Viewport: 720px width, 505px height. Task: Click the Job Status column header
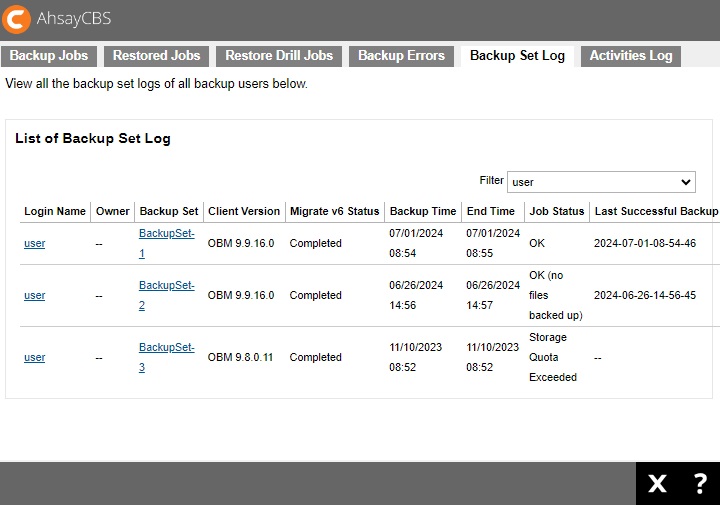[x=557, y=211]
